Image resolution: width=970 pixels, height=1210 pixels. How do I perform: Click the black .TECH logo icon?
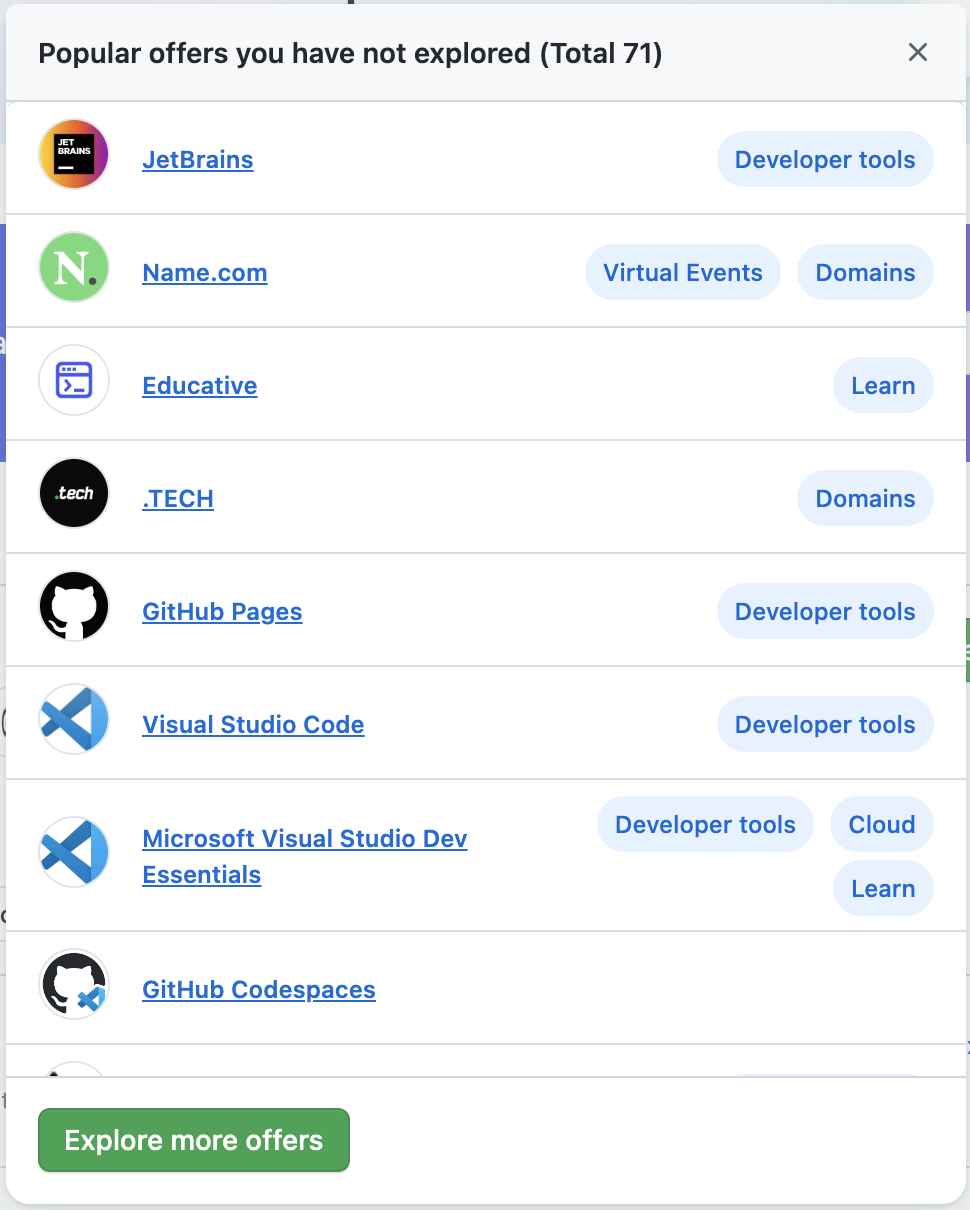pyautogui.click(x=73, y=494)
